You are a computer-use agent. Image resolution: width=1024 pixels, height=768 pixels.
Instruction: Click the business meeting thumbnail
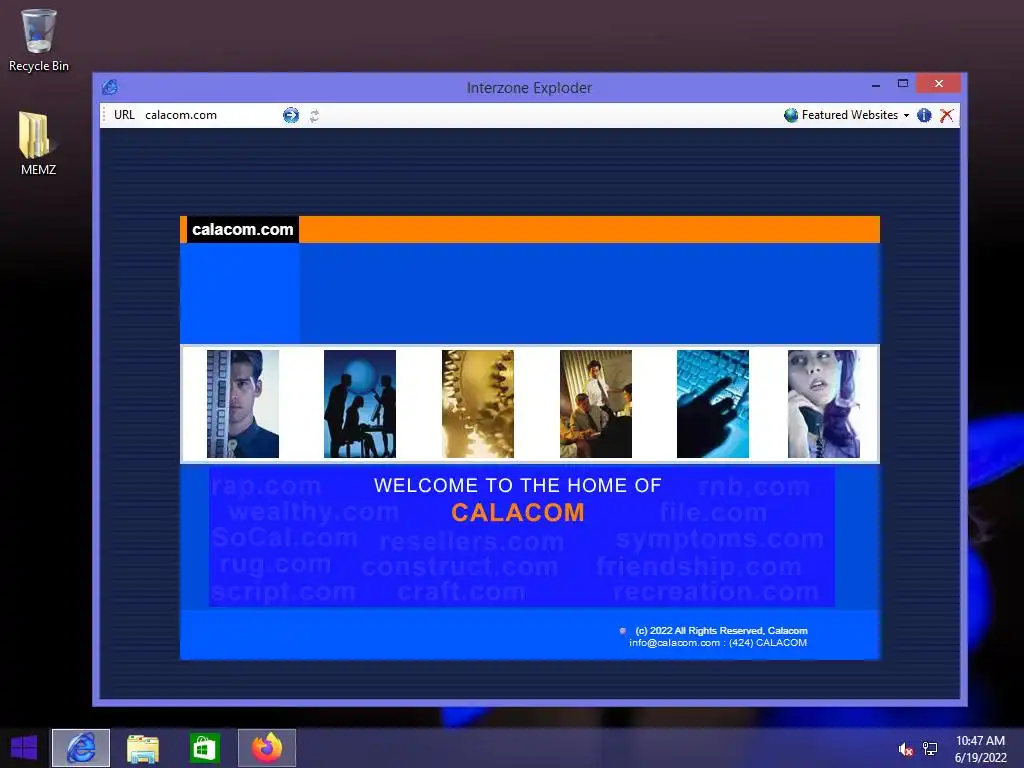pos(596,404)
